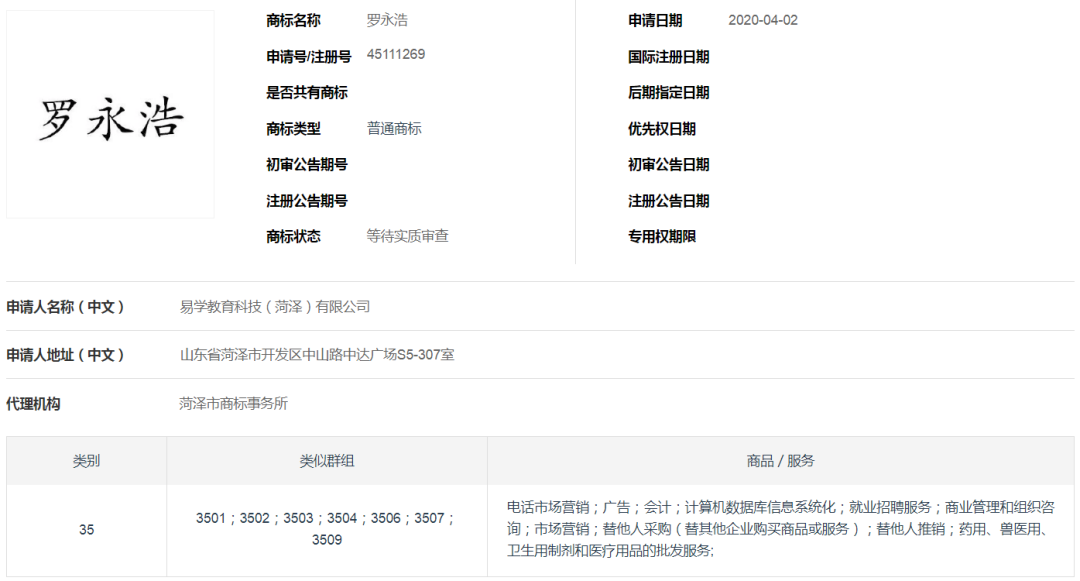Click the 类别 column header
Viewport: 1080px width, 581px height.
pyautogui.click(x=86, y=461)
